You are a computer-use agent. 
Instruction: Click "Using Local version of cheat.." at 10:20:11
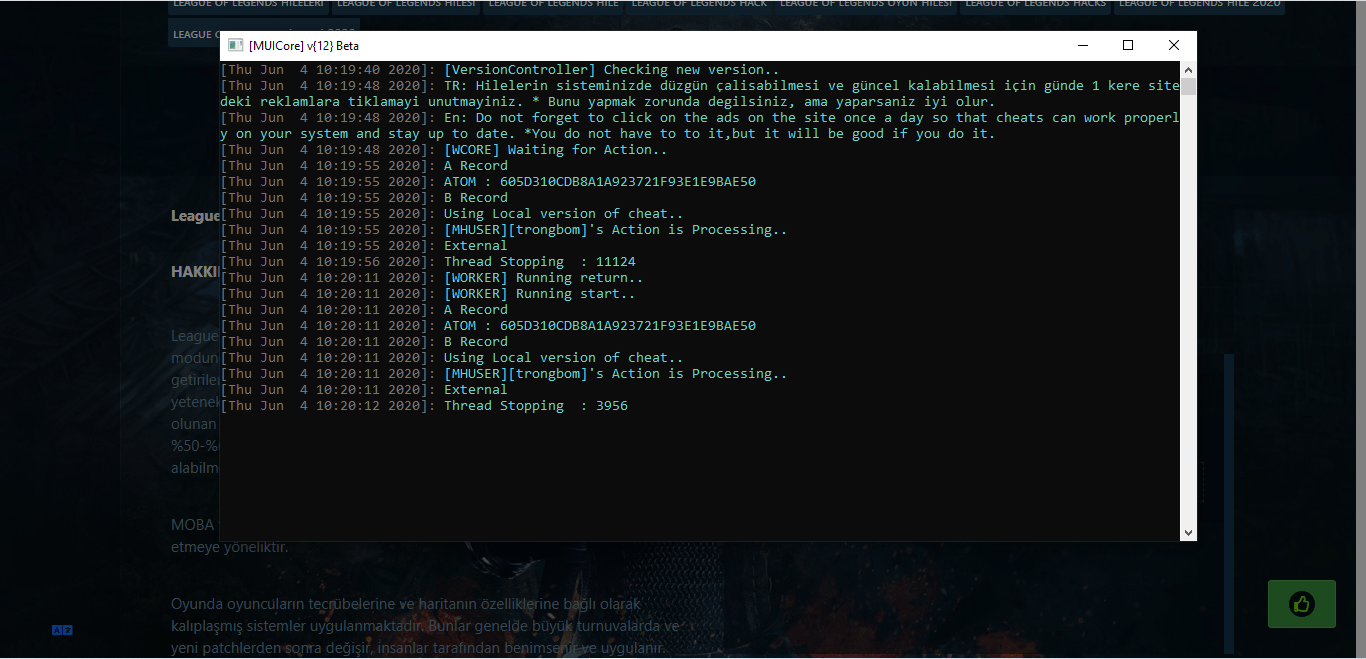452,358
